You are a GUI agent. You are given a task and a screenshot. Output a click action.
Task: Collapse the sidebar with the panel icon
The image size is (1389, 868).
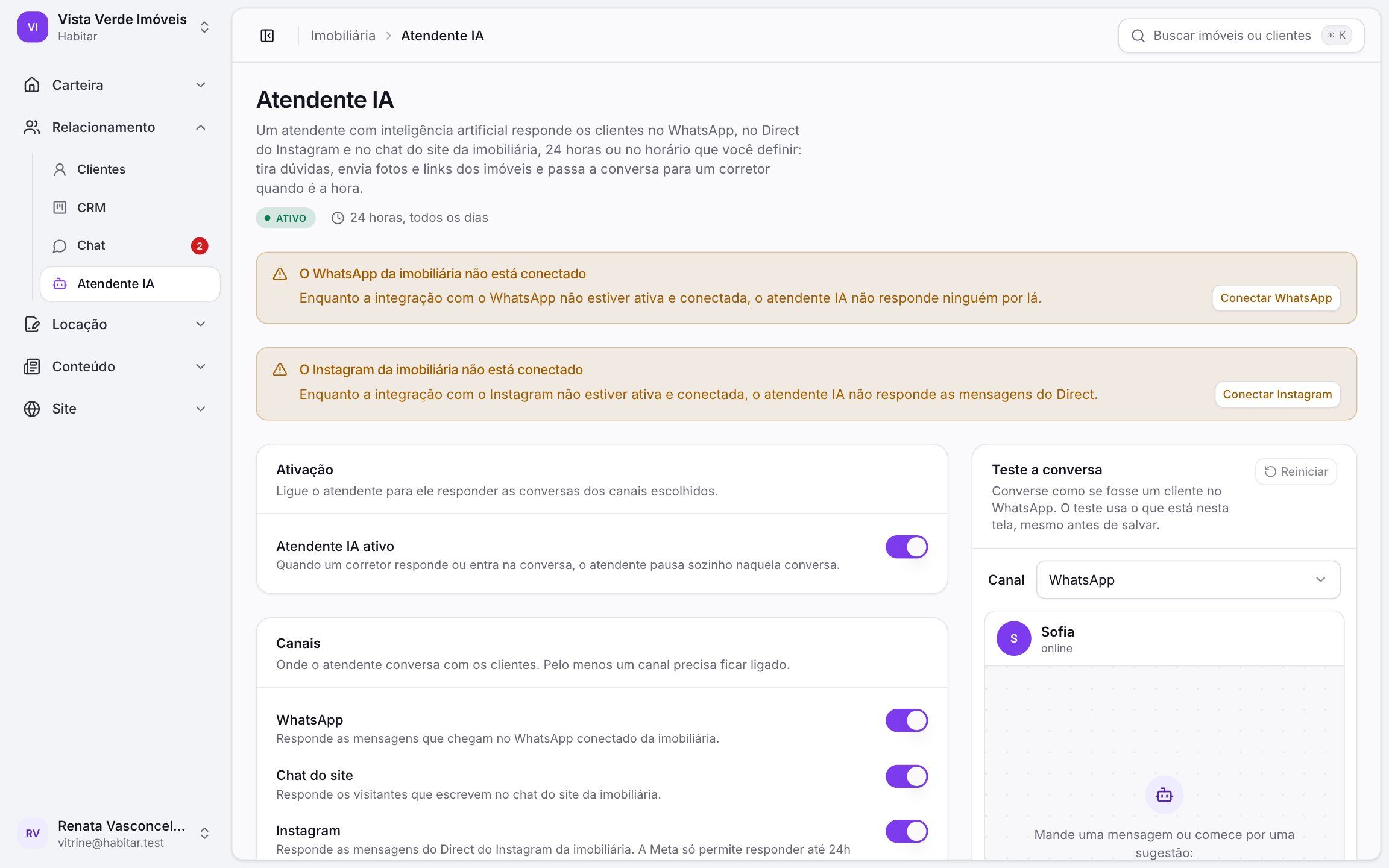pos(267,36)
